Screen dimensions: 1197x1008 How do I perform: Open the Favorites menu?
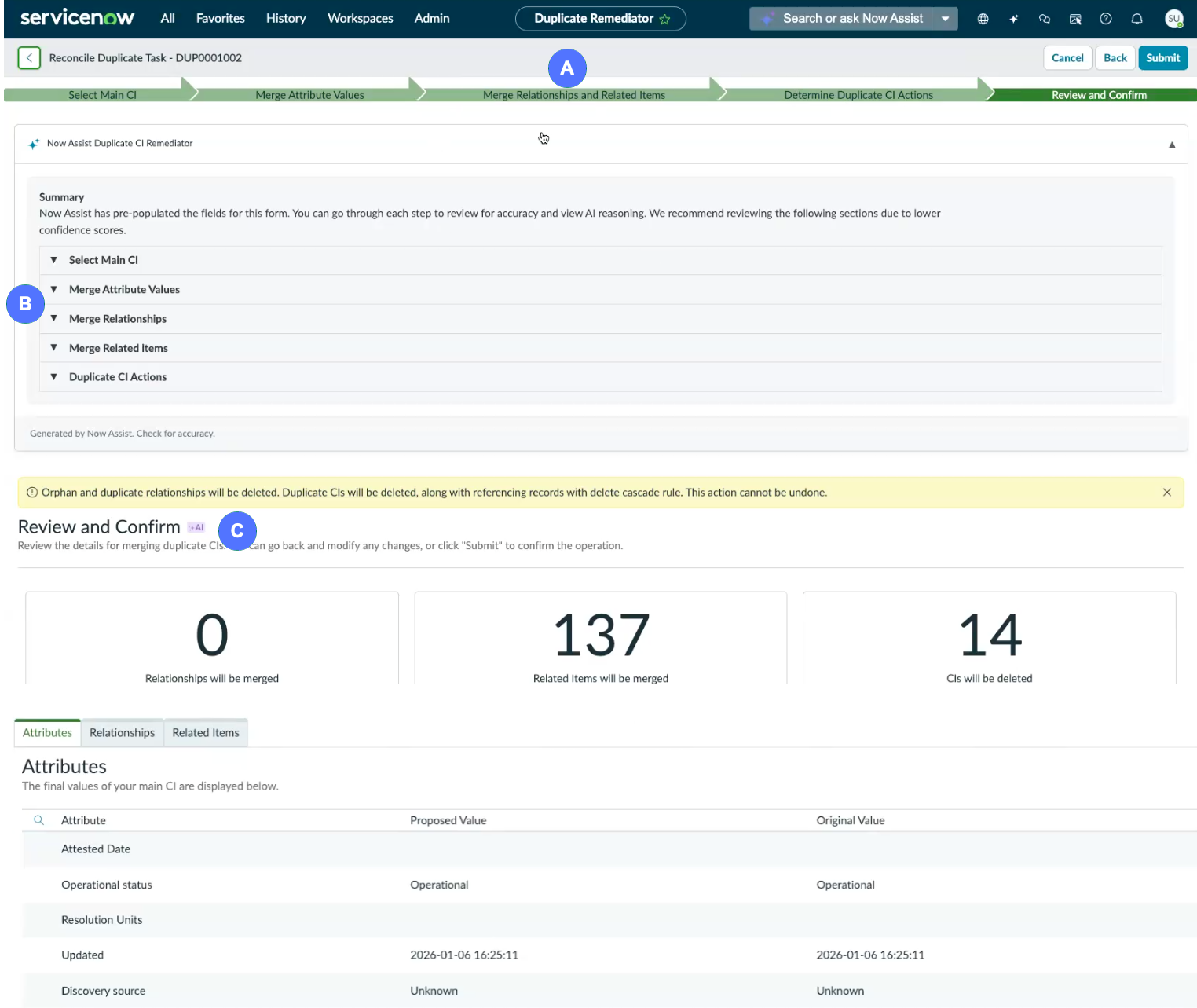pyautogui.click(x=221, y=18)
